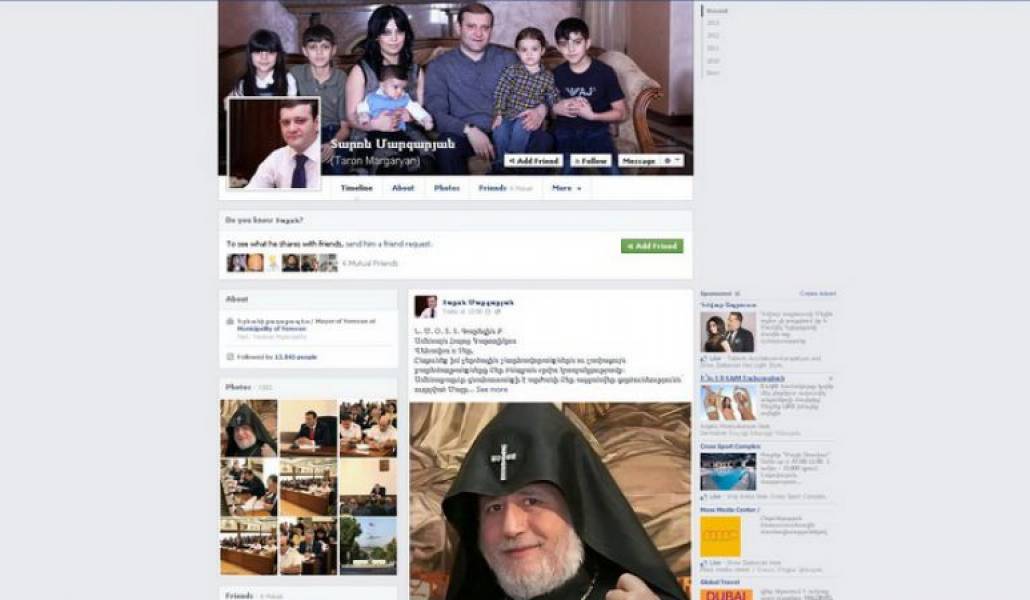The height and width of the screenshot is (600, 1030).
Task: Expand the More dropdown tab
Action: pos(566,188)
